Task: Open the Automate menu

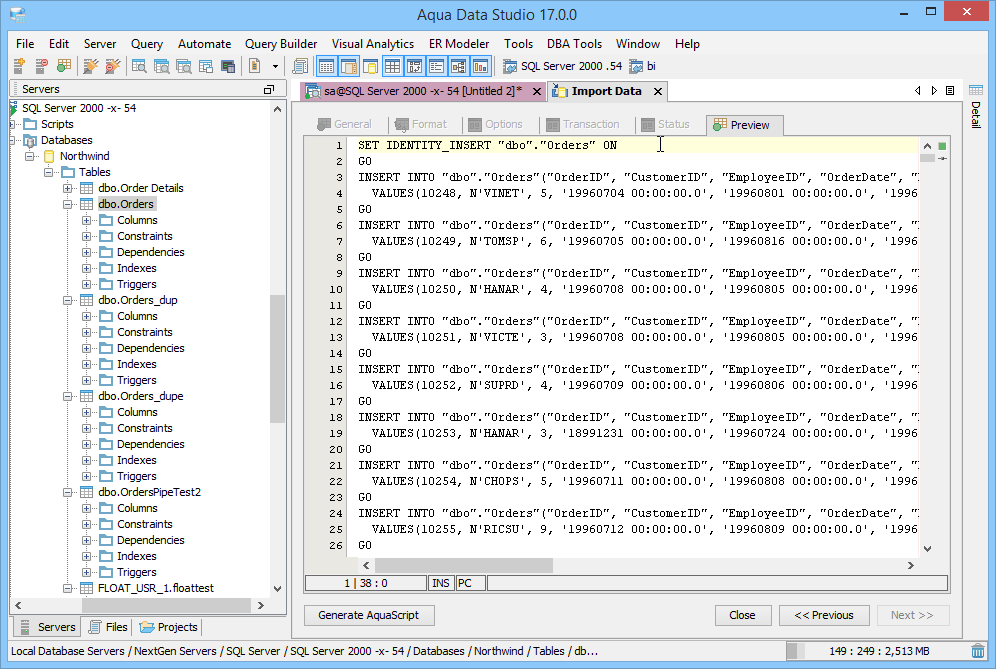Action: pyautogui.click(x=205, y=44)
